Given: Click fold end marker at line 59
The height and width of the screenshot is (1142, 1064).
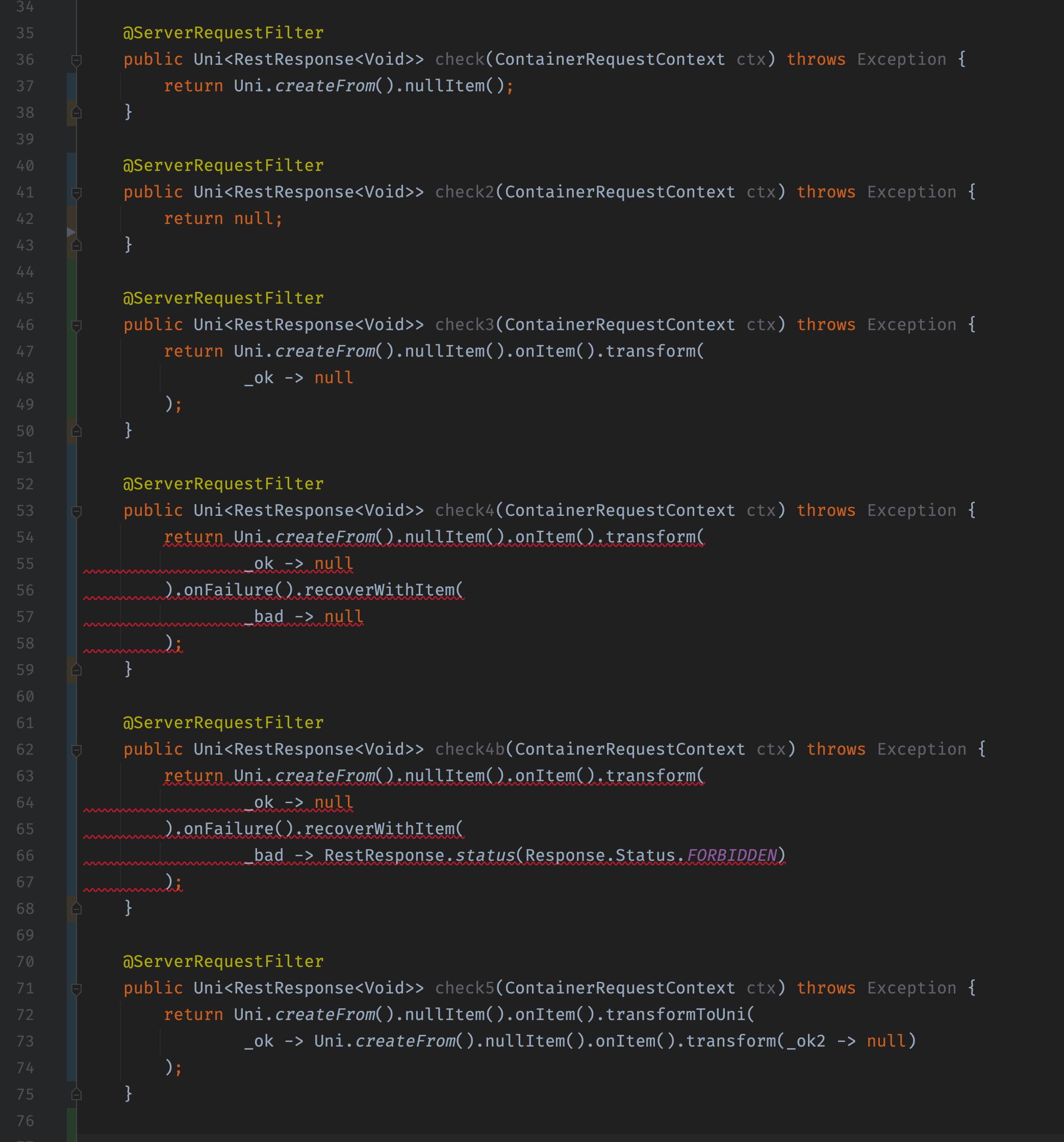Looking at the screenshot, I should pos(77,670).
